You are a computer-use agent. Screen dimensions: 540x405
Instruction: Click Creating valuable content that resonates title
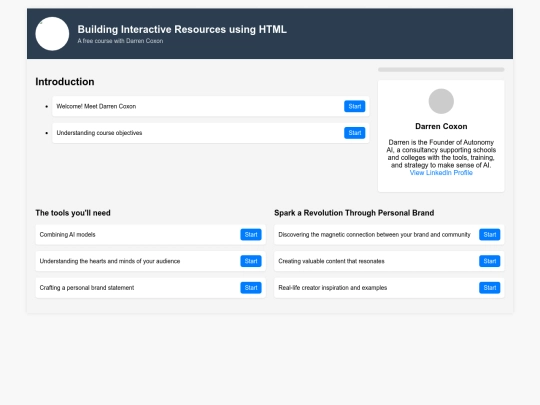[331, 261]
